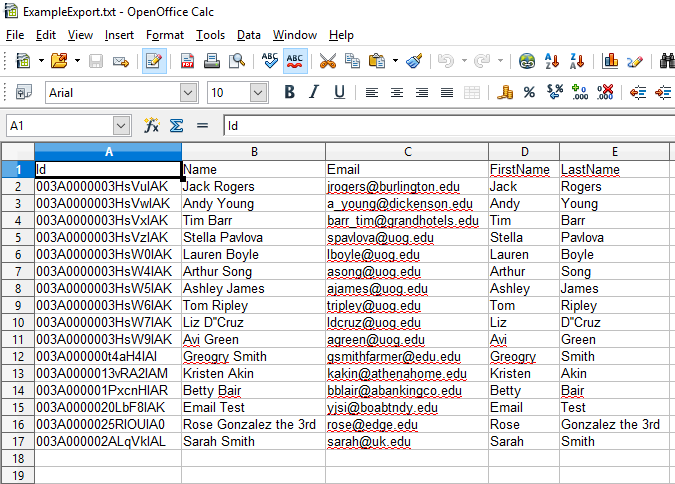
Task: Expand the Undo history dropdown arrow
Action: coord(464,61)
